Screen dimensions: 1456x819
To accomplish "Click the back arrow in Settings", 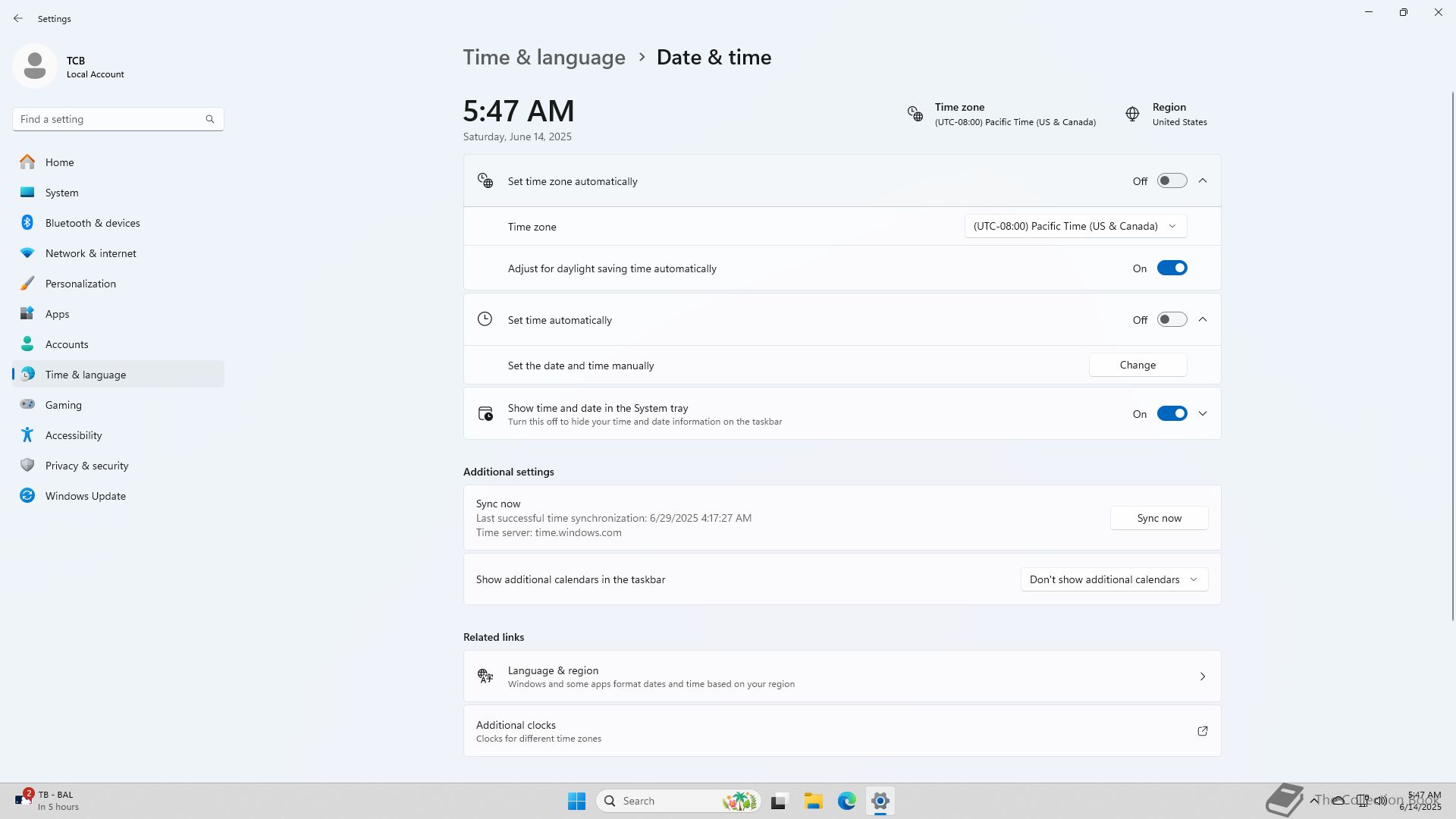I will click(x=18, y=18).
